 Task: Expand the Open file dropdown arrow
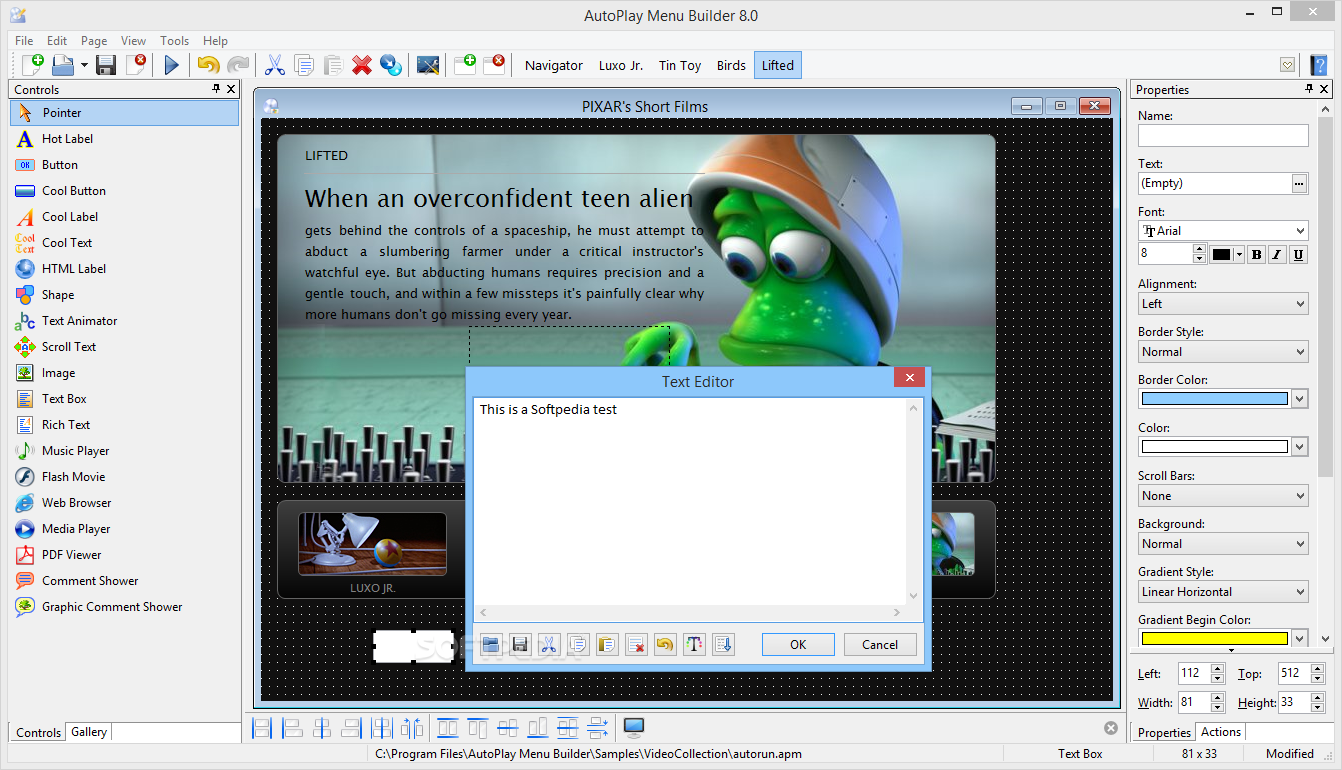pyautogui.click(x=84, y=66)
